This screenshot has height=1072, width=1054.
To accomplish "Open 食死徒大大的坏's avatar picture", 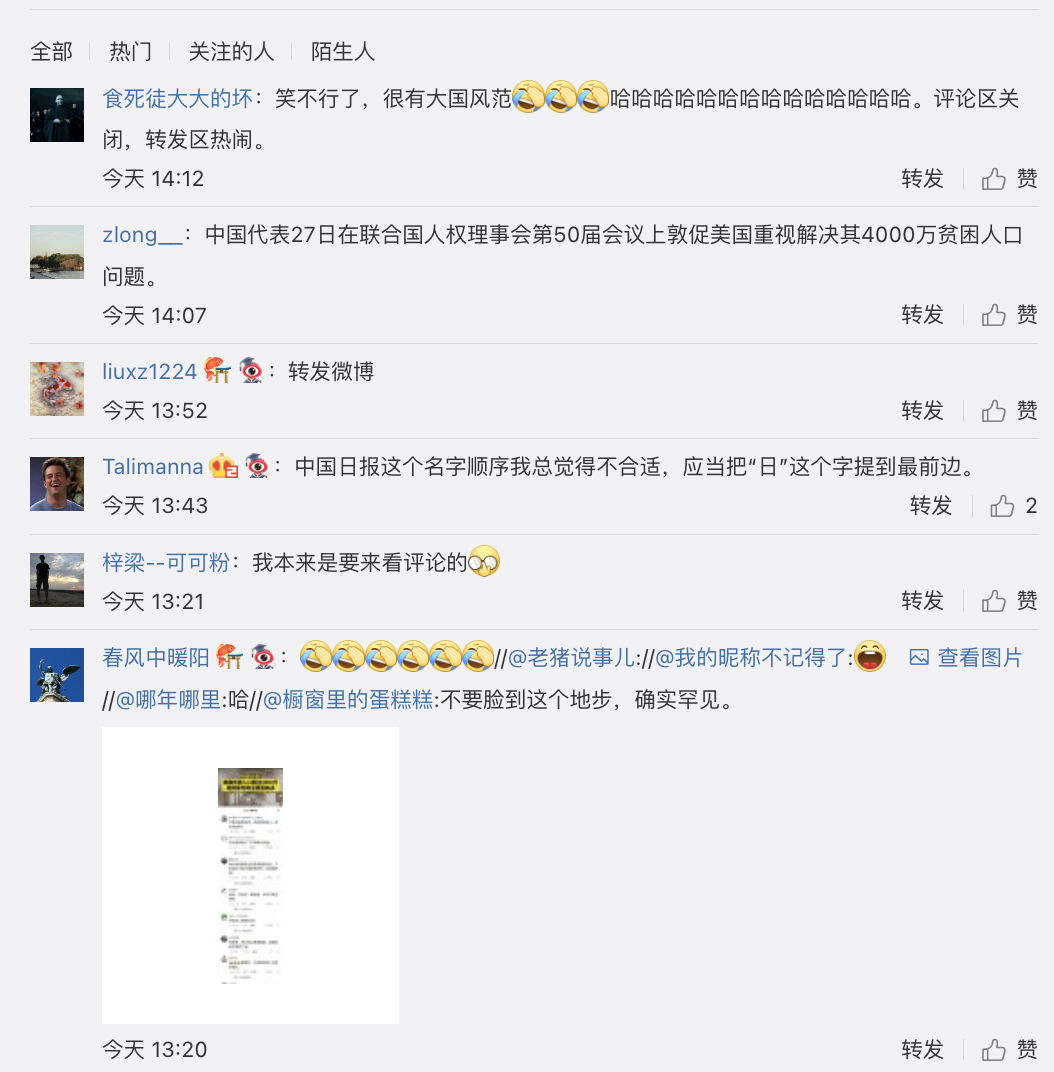I will [57, 115].
